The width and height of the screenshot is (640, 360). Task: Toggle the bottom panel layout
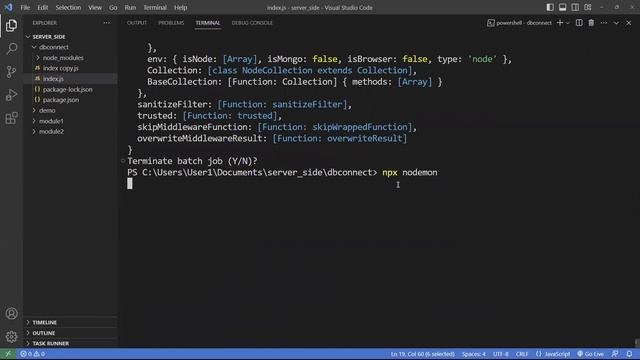pos(562,7)
